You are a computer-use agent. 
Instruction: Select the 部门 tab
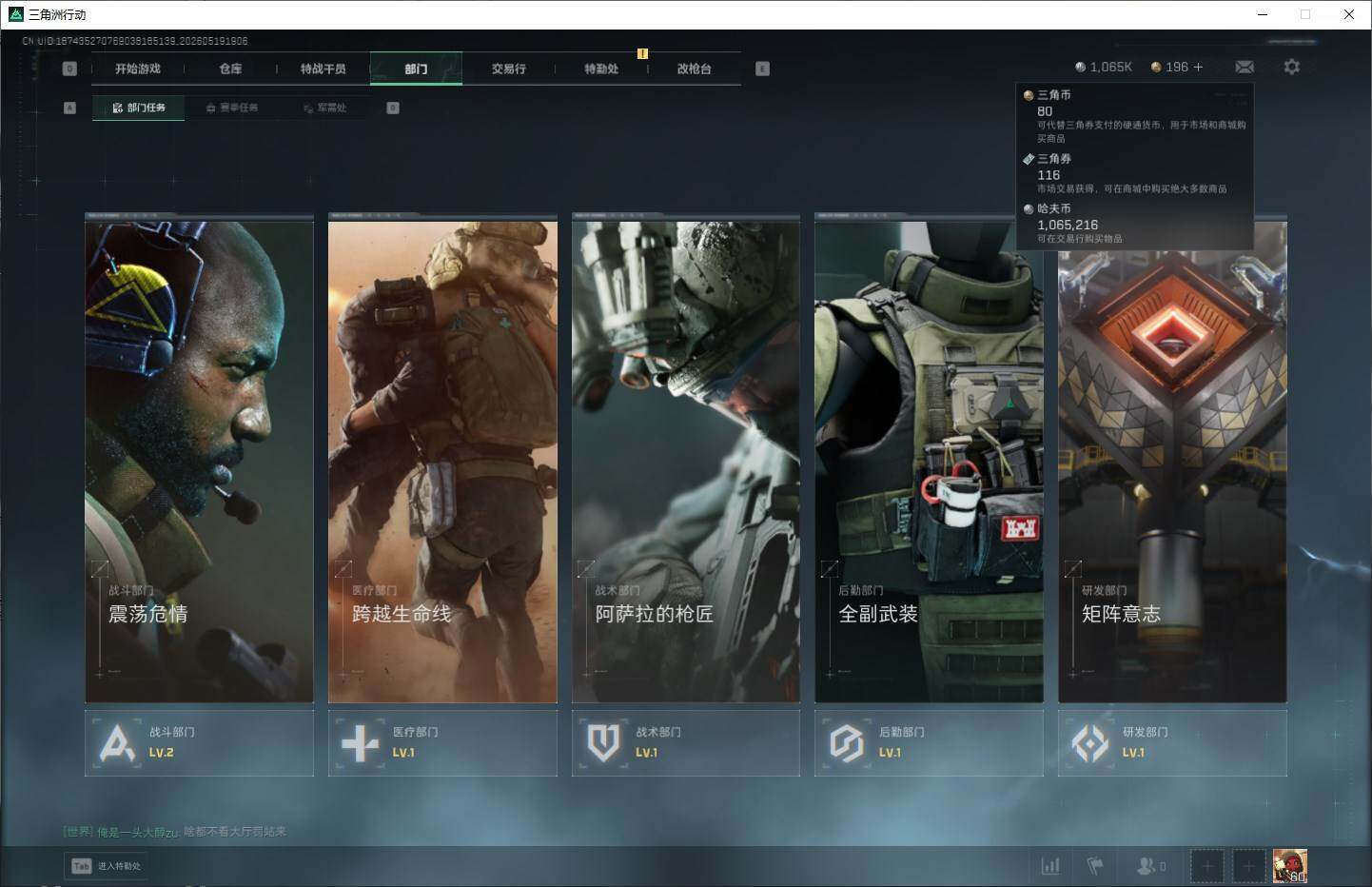coord(416,69)
